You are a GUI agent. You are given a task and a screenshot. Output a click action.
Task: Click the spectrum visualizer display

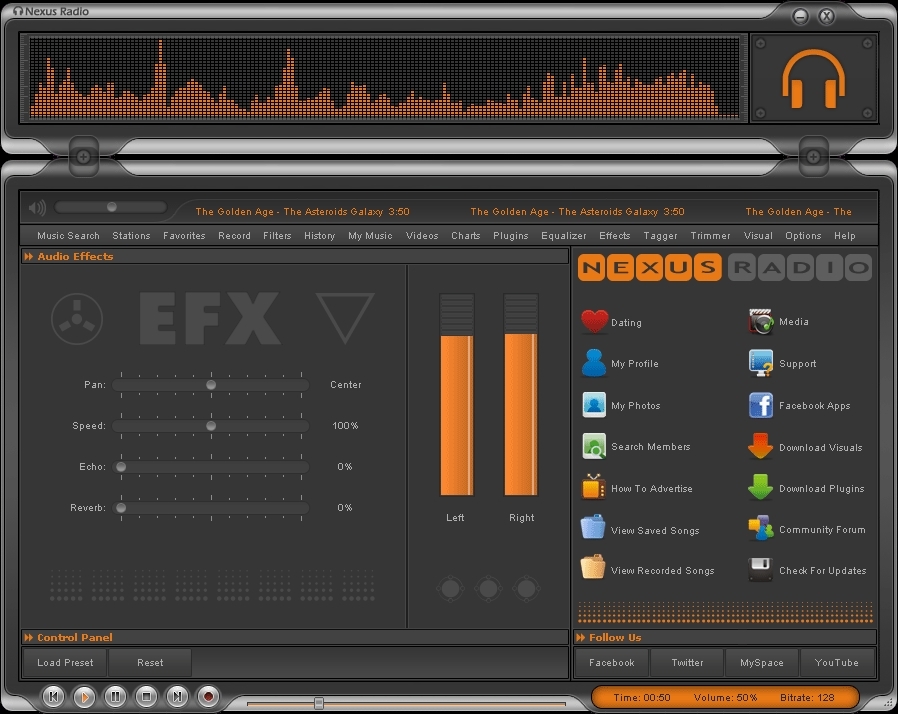[x=384, y=78]
